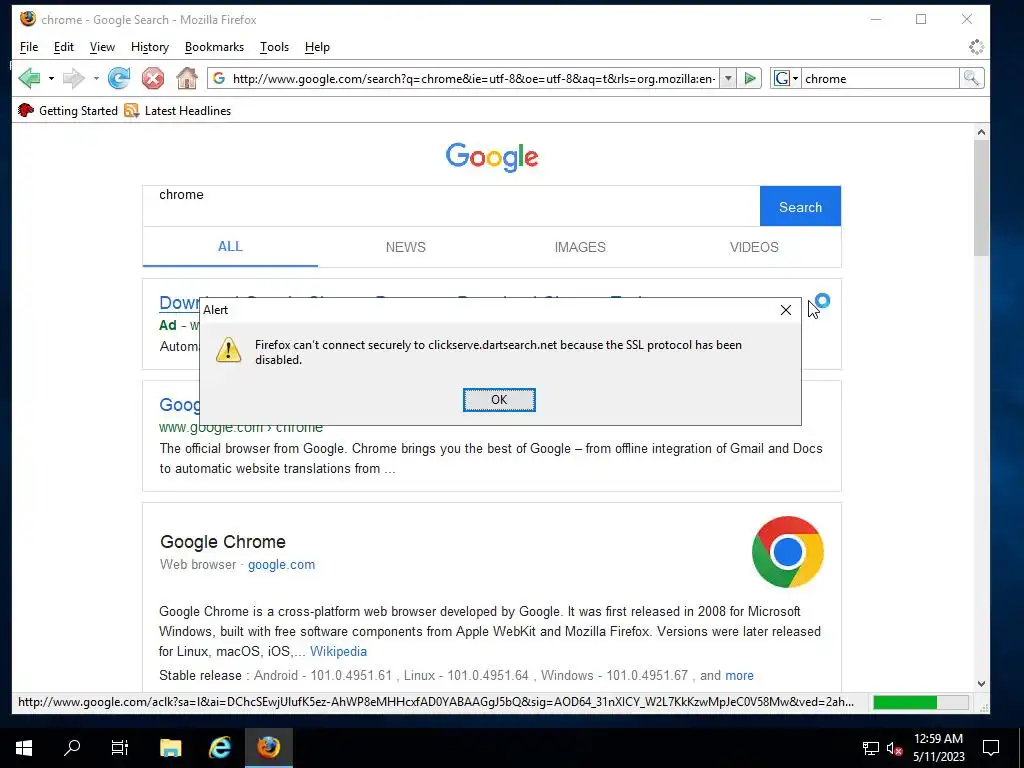Click the Chrome logo thumbnail

click(x=788, y=552)
